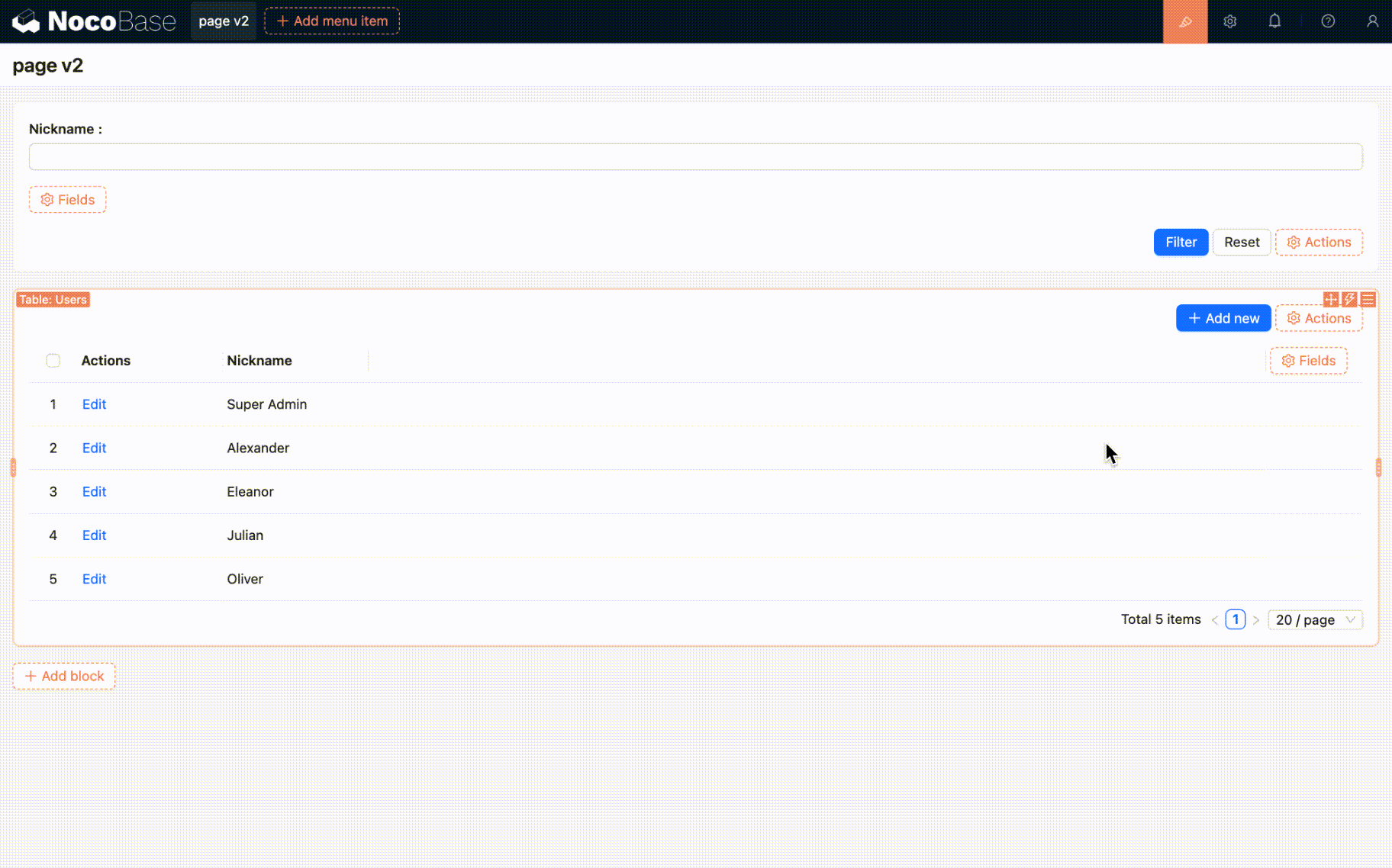Click Edit link for Alexander

click(x=94, y=448)
